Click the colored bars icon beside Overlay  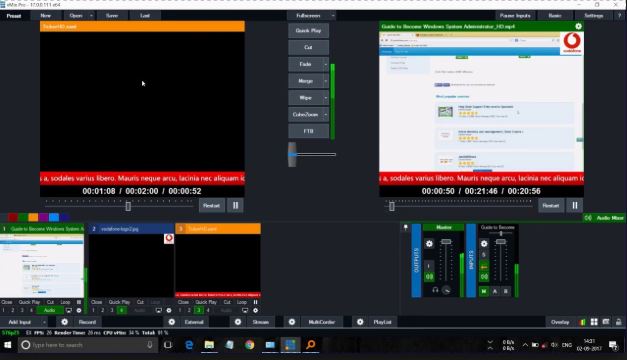pos(582,322)
